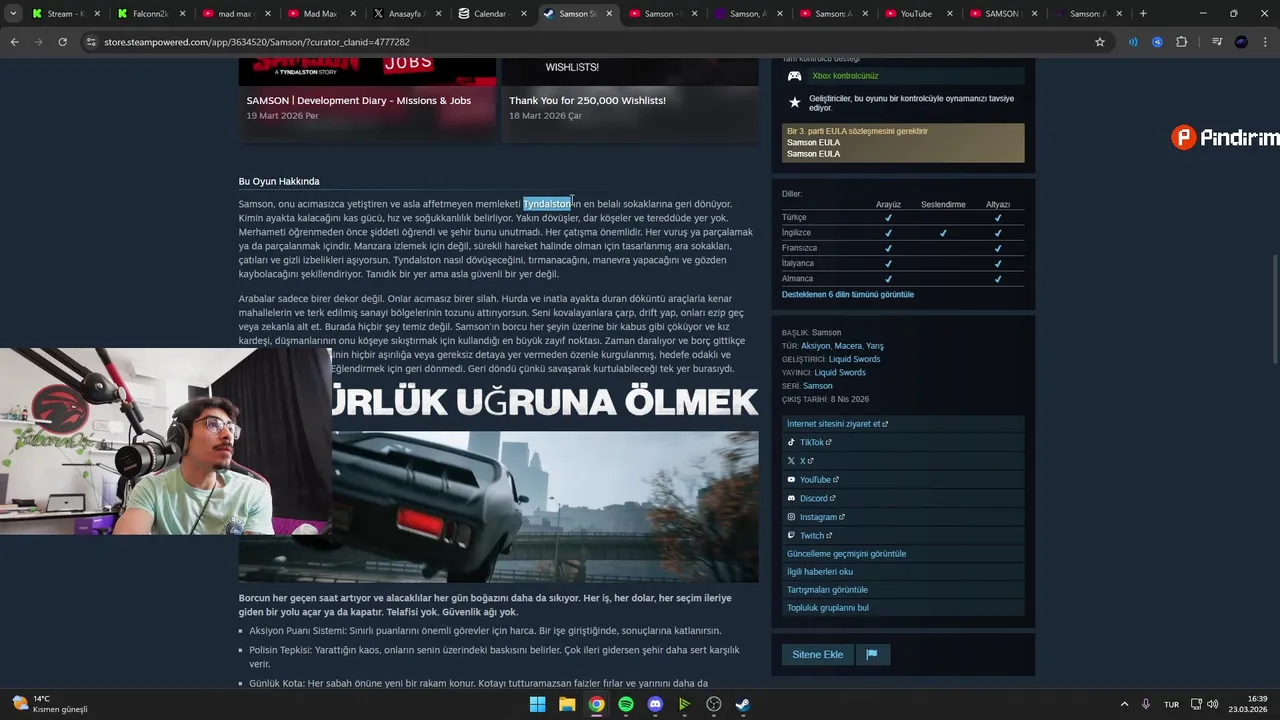The height and width of the screenshot is (720, 1280).
Task: View site information icon in address bar
Action: coord(91,42)
